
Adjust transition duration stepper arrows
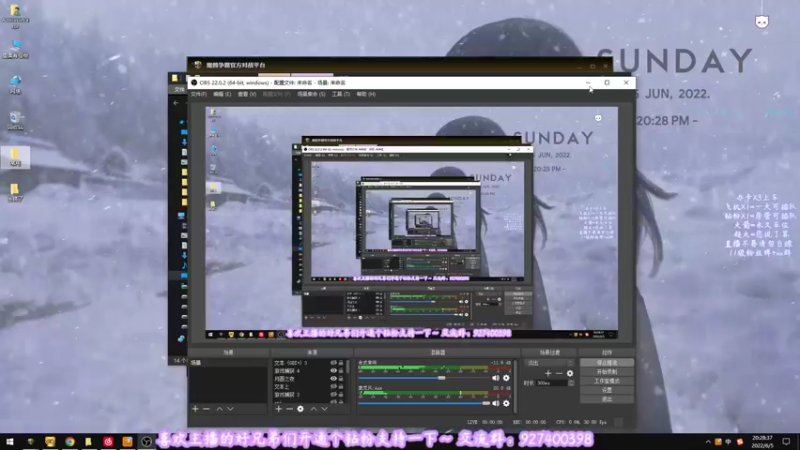click(571, 383)
